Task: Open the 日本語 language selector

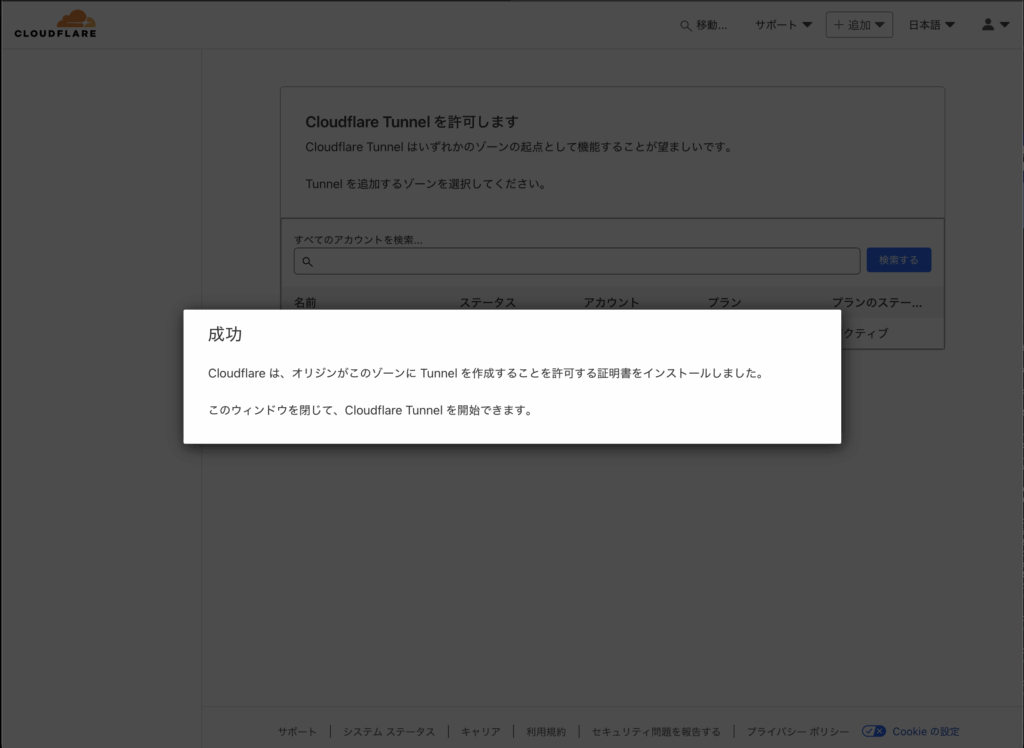Action: point(931,25)
